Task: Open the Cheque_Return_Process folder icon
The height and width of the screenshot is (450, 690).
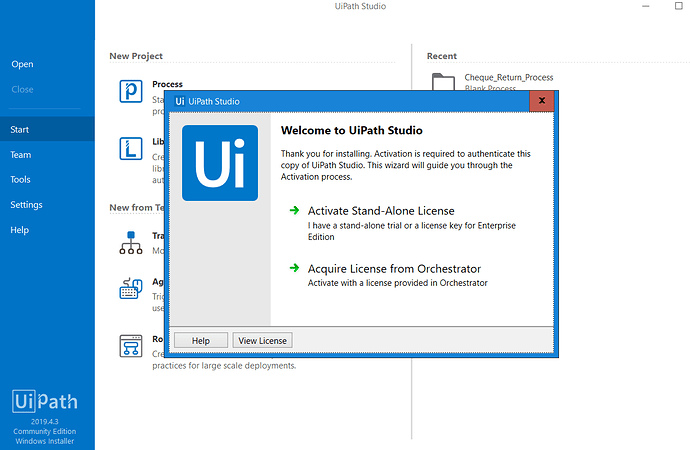Action: (443, 81)
